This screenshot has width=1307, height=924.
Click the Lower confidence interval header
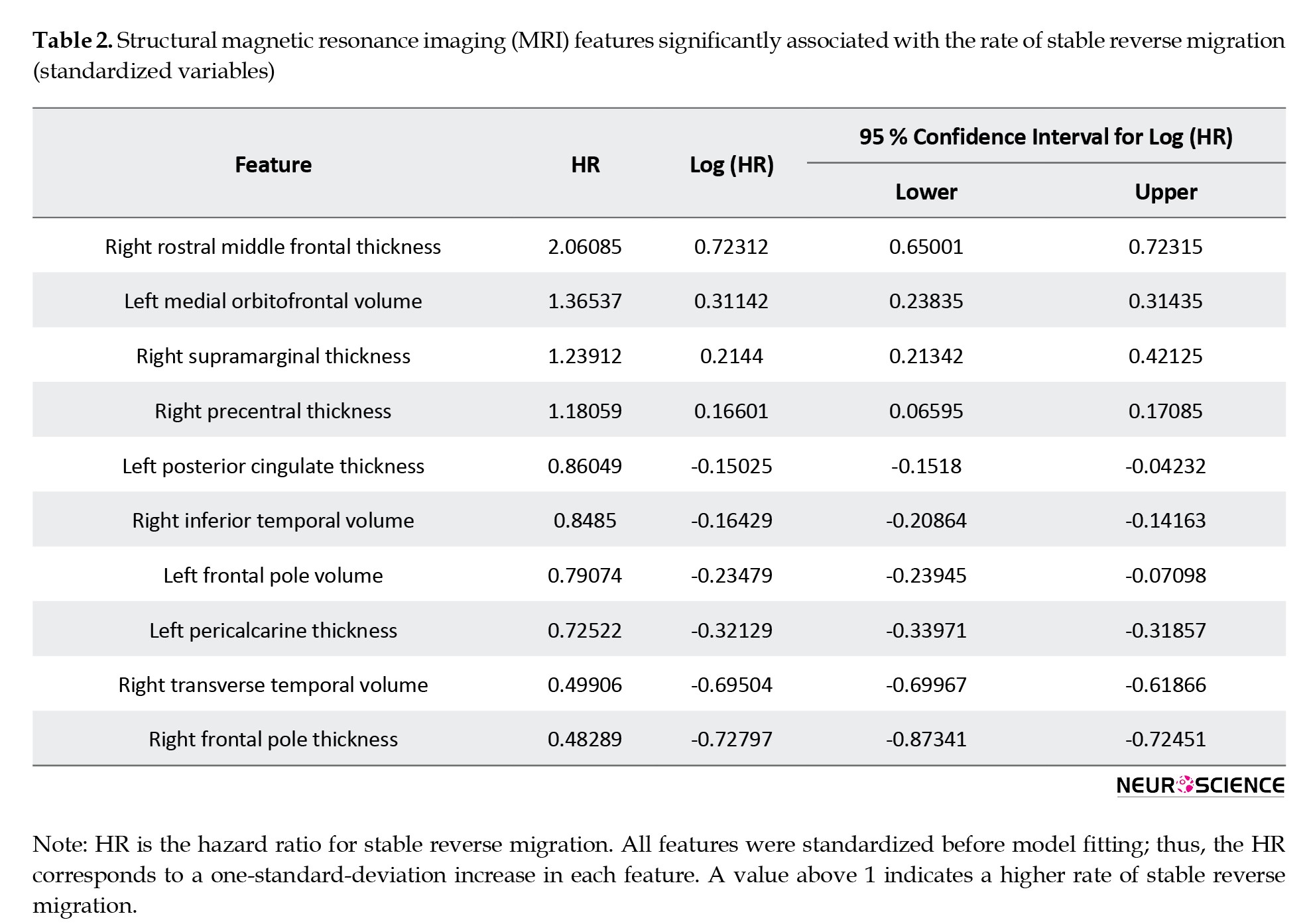tap(926, 192)
